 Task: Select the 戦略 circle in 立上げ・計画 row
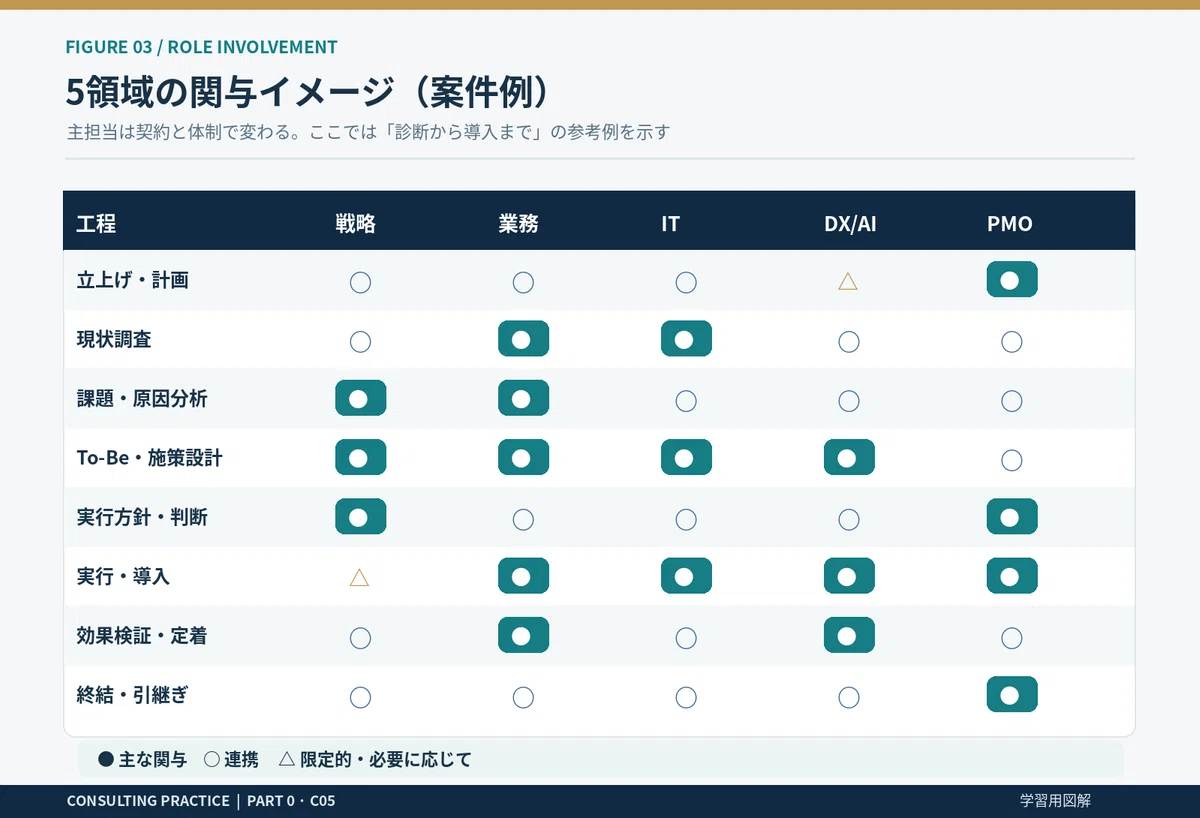(x=360, y=282)
